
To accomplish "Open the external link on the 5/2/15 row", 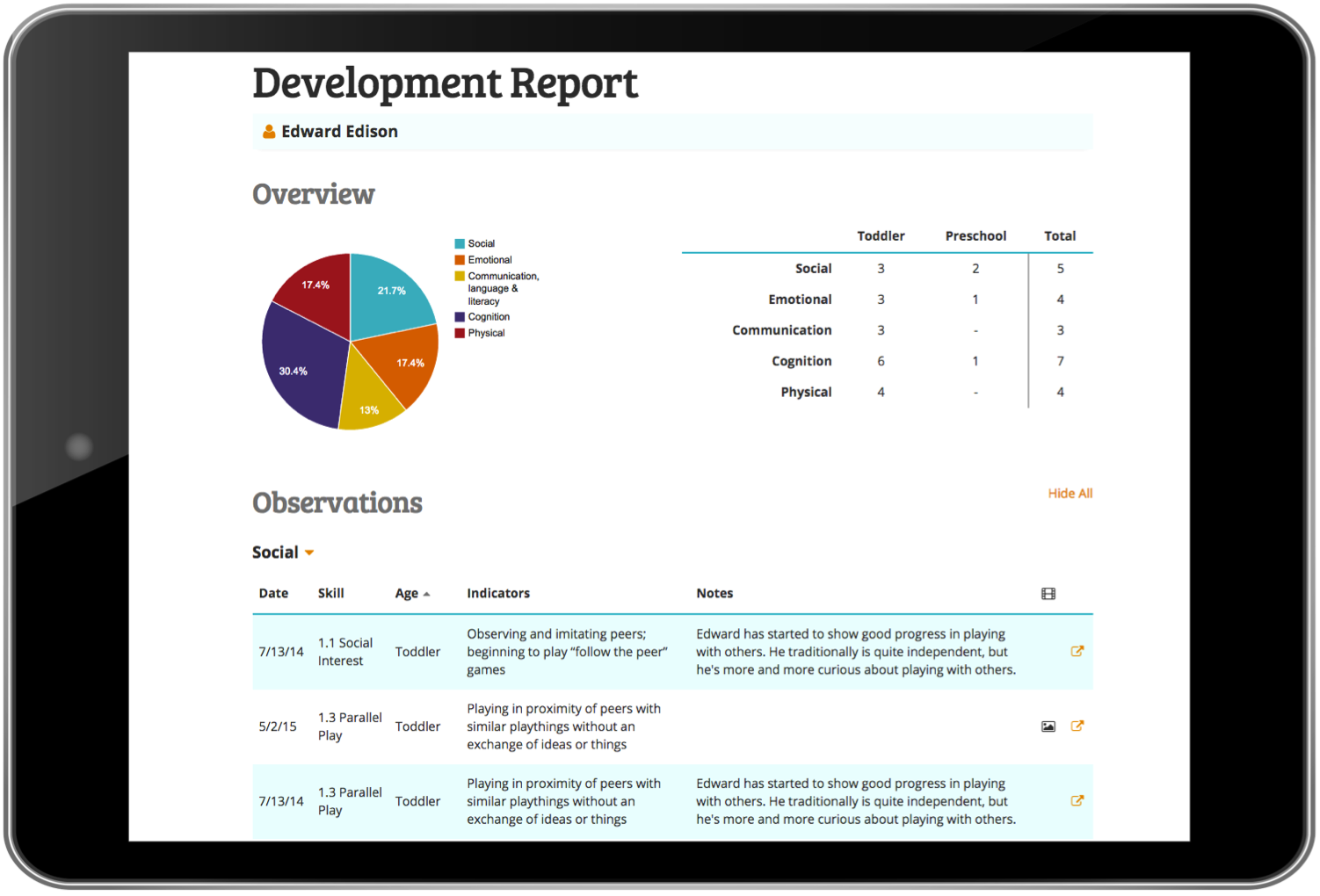I will pyautogui.click(x=1077, y=726).
